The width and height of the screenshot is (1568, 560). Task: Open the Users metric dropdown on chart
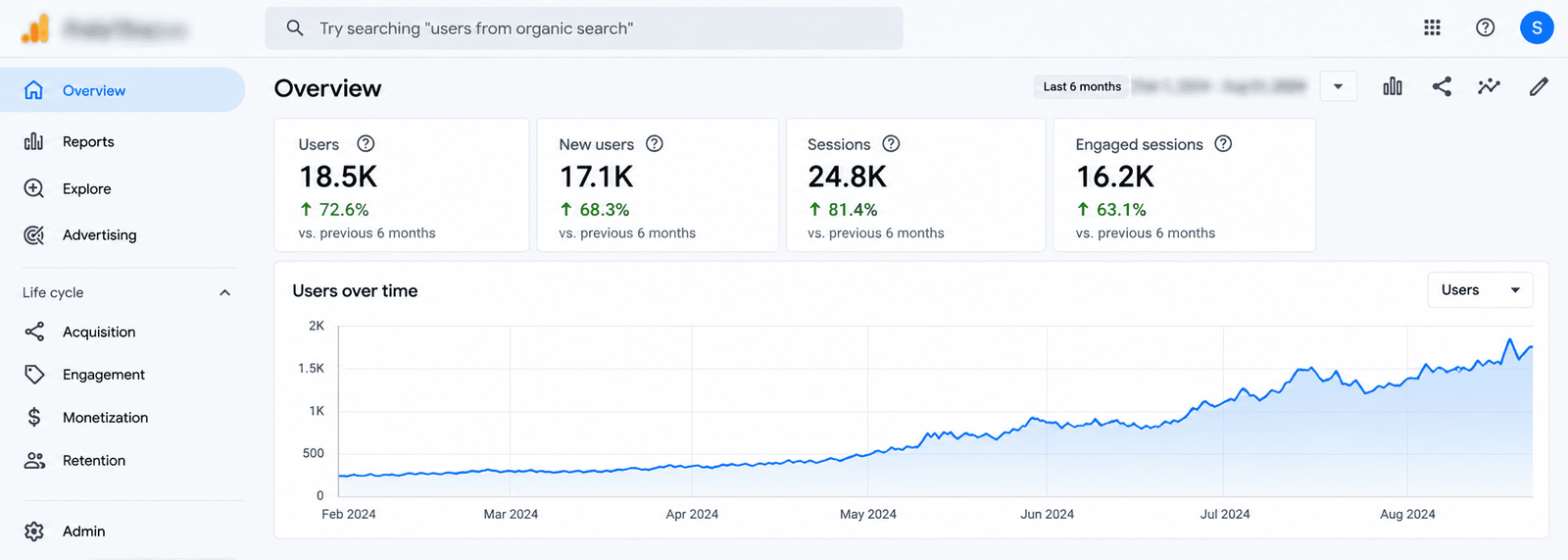pos(1480,289)
